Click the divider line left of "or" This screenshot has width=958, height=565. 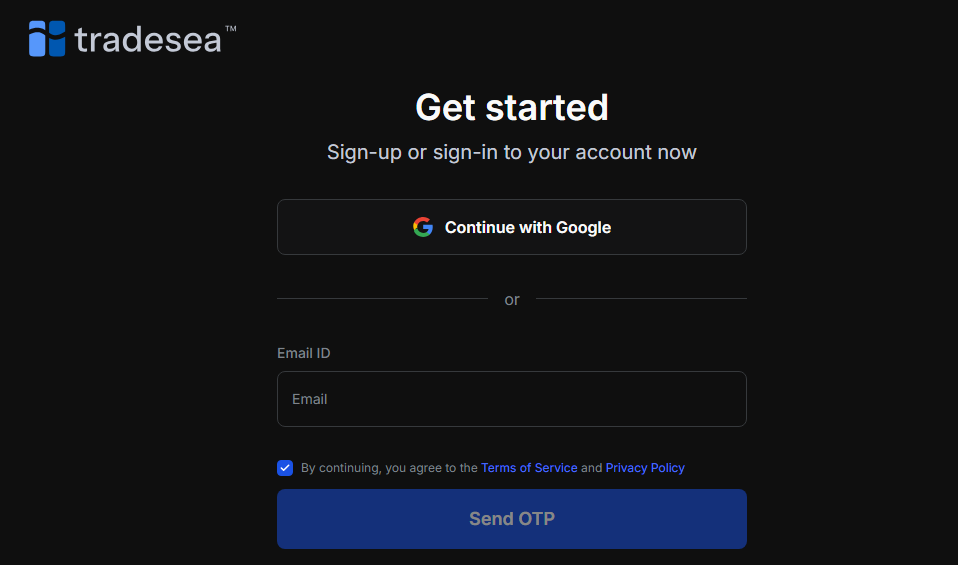pyautogui.click(x=382, y=298)
